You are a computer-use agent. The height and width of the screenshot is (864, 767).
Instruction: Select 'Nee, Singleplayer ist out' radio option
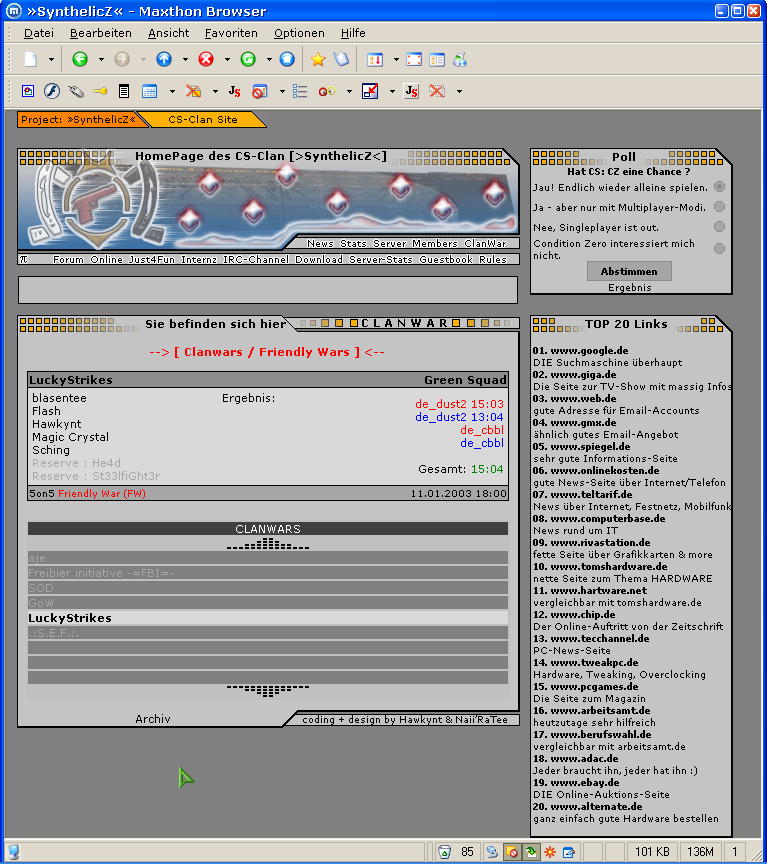click(x=719, y=226)
